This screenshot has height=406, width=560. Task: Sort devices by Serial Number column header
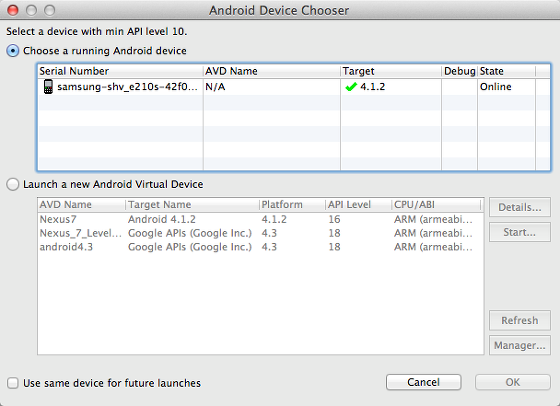120,71
